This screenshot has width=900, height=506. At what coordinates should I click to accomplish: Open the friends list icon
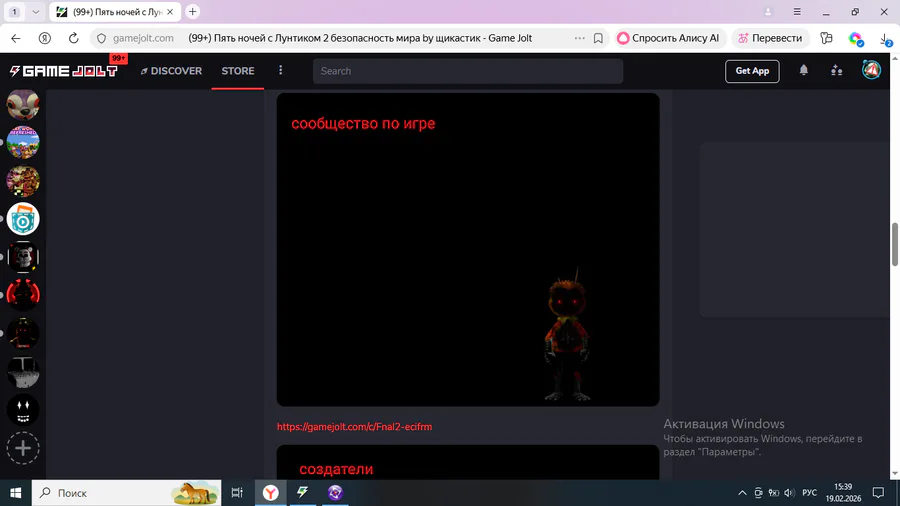tap(836, 71)
